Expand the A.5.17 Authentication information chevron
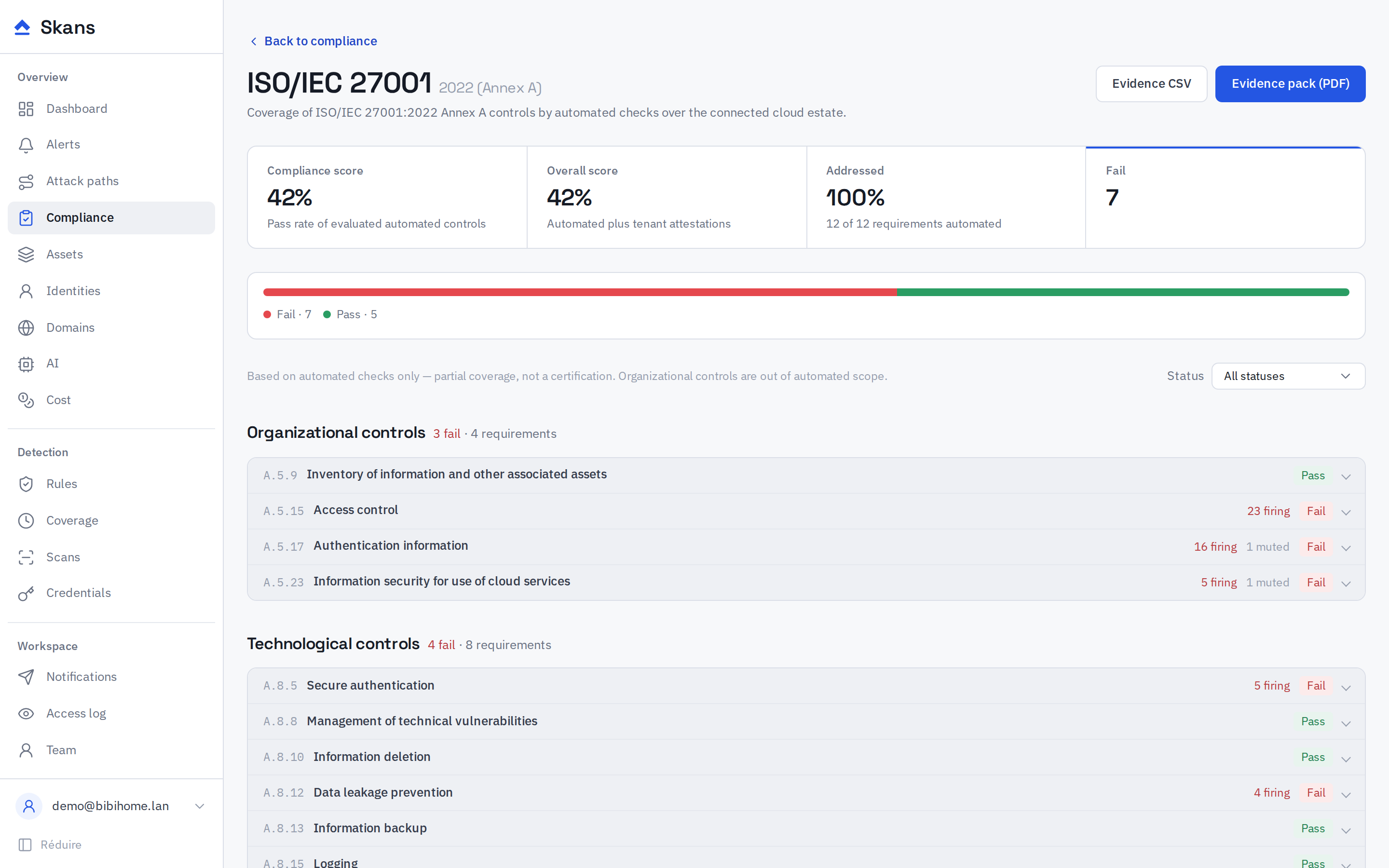Screen dimensions: 1389x868 pyautogui.click(x=1346, y=548)
